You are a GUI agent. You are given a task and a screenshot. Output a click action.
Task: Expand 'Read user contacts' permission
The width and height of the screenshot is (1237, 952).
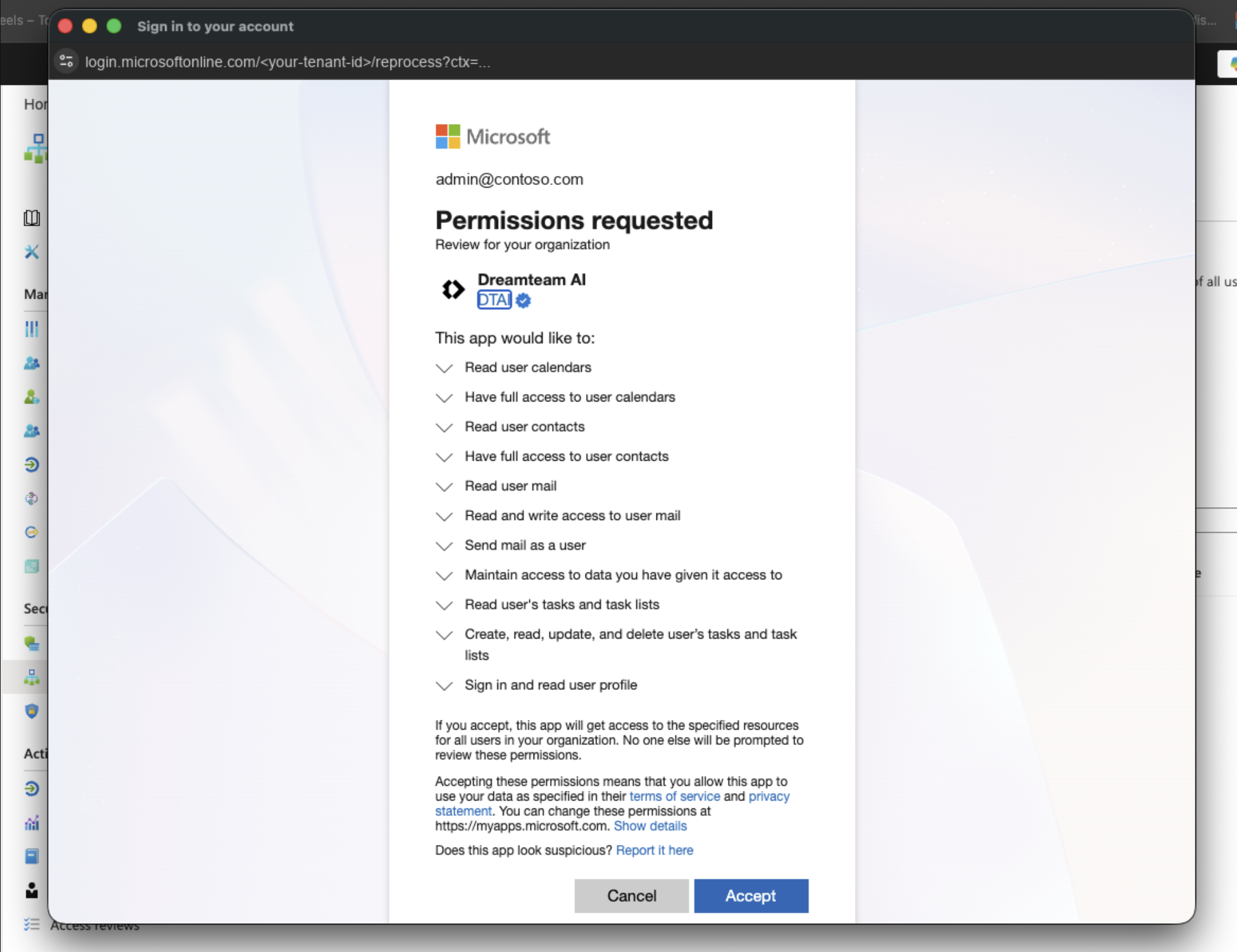[x=444, y=427]
